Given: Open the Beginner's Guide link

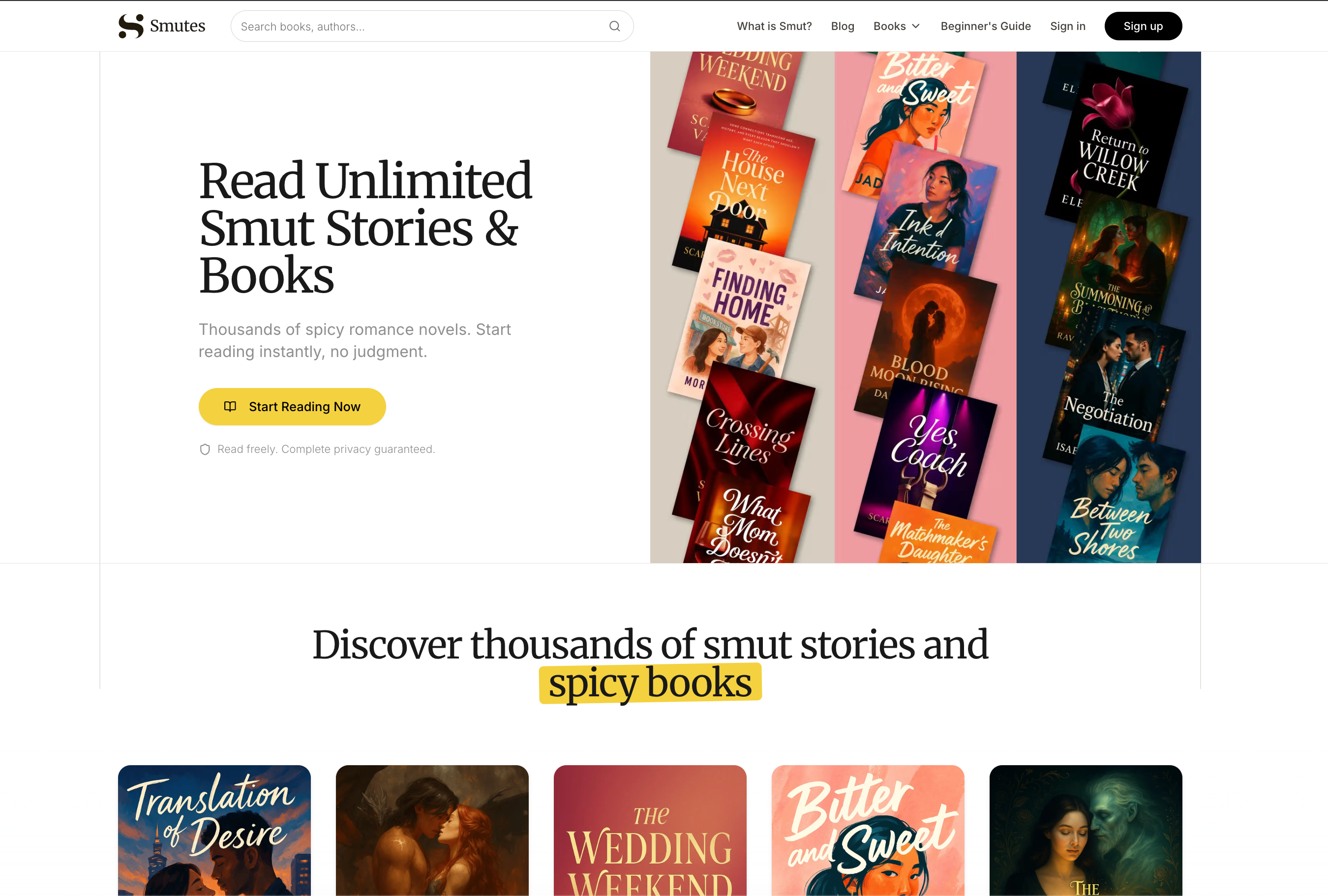Looking at the screenshot, I should 985,26.
